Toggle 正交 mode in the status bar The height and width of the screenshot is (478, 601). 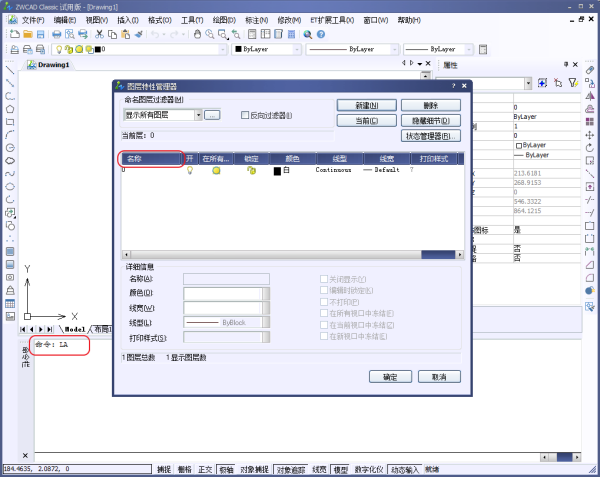(205, 469)
